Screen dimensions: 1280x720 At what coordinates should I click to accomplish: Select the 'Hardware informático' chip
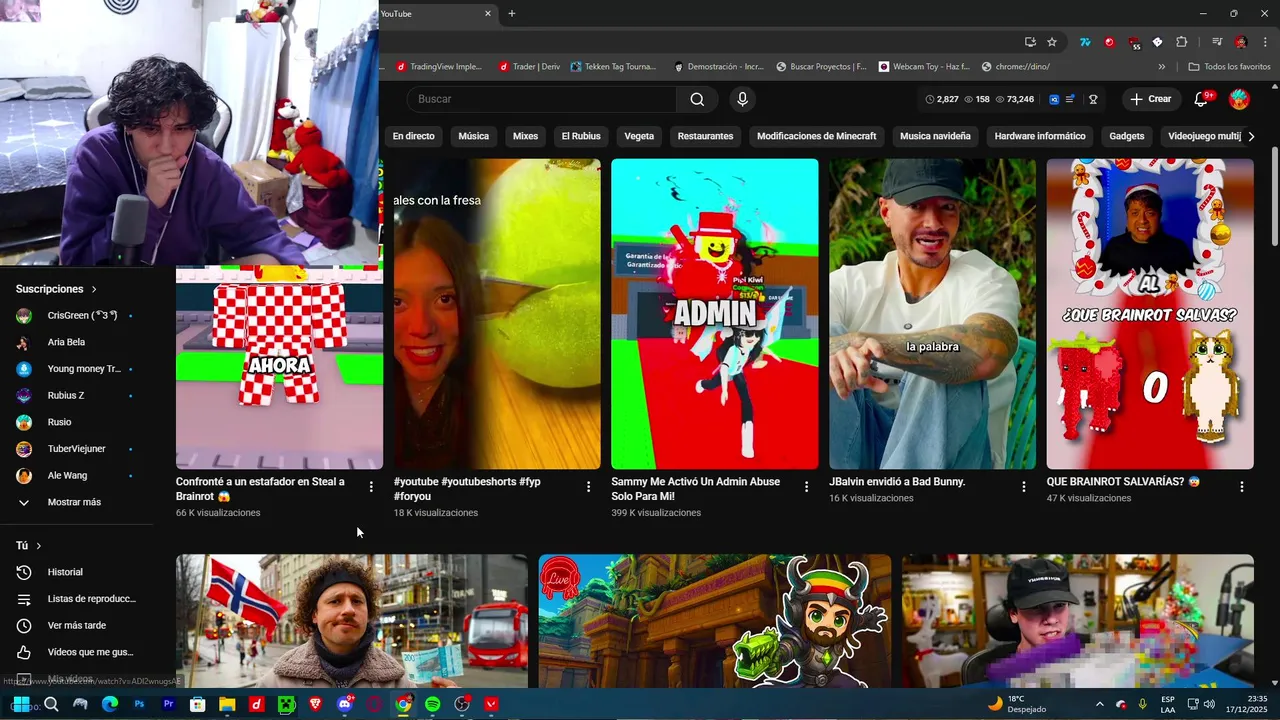click(x=1040, y=136)
